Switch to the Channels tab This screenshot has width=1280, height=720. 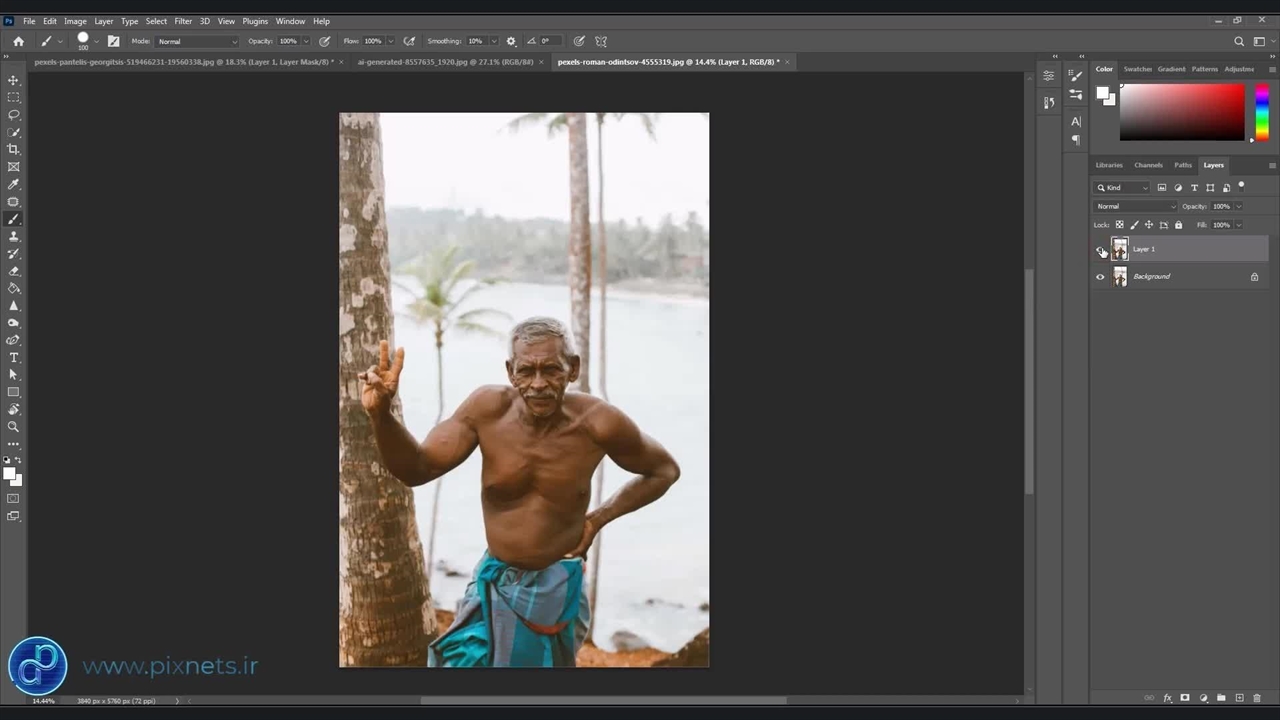pyautogui.click(x=1148, y=165)
